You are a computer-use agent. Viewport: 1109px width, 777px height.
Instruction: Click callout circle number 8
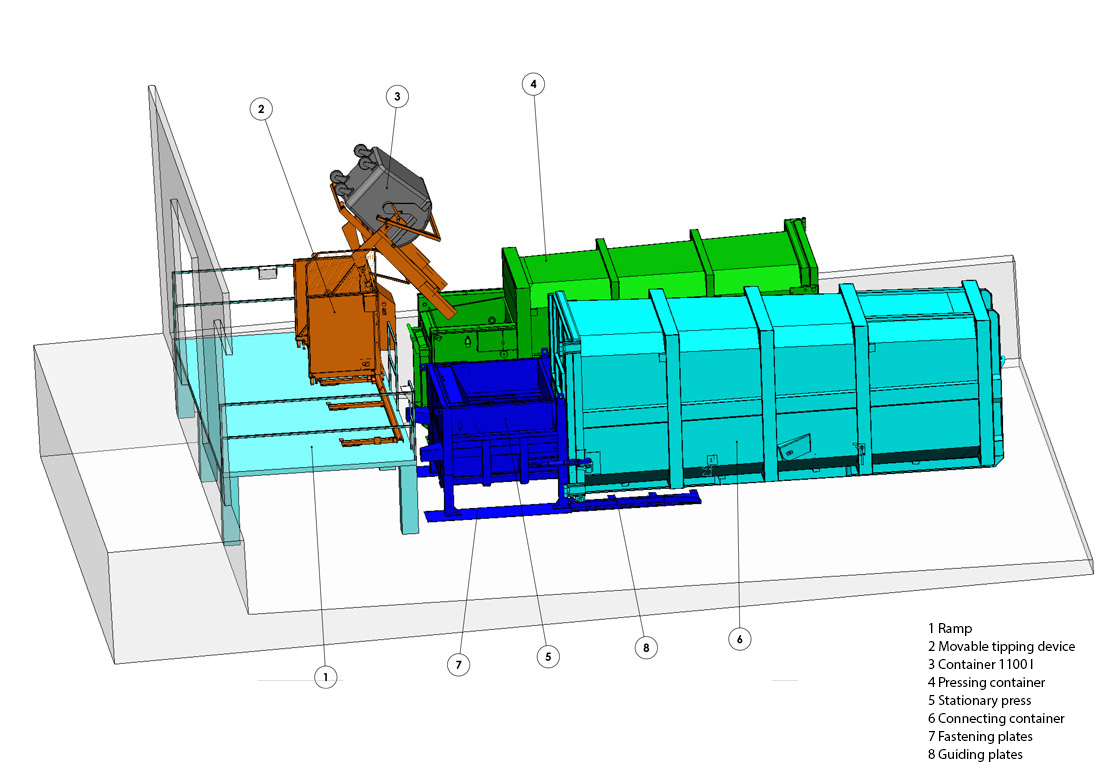(x=646, y=647)
